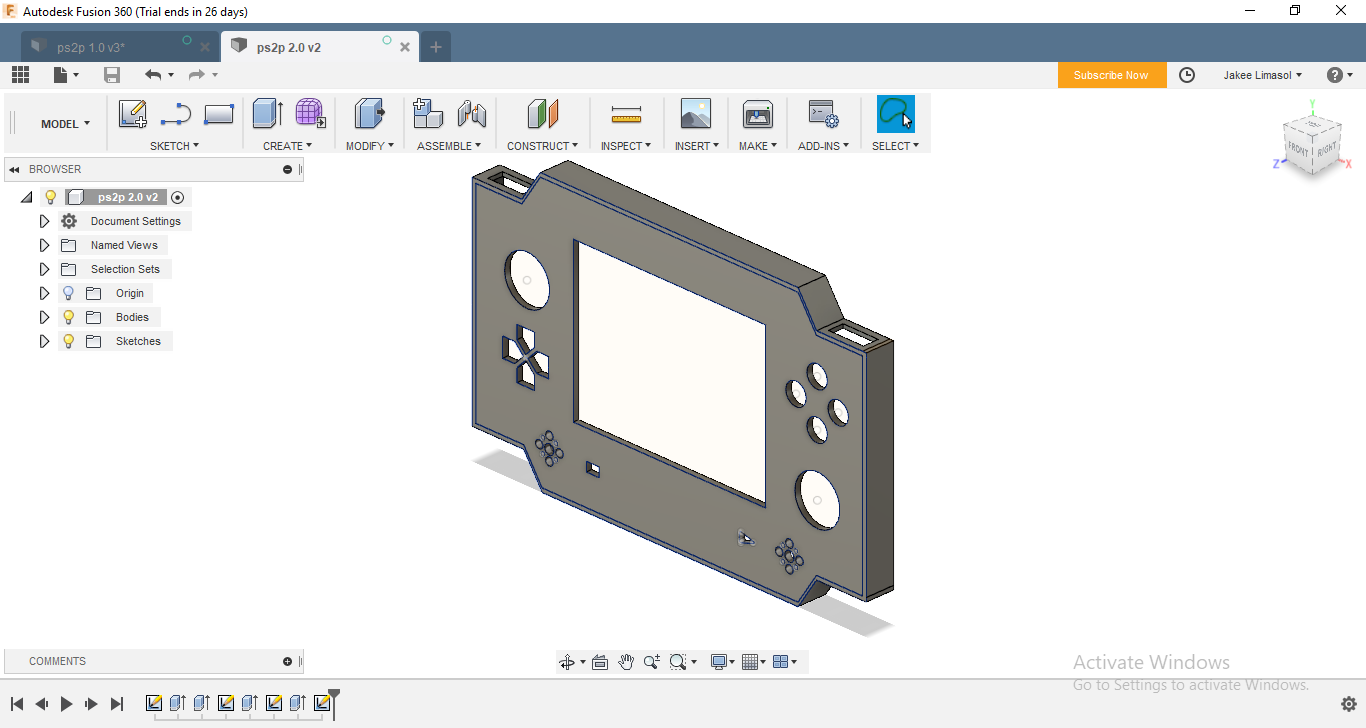
Task: Select the Line sketch tool
Action: point(176,114)
